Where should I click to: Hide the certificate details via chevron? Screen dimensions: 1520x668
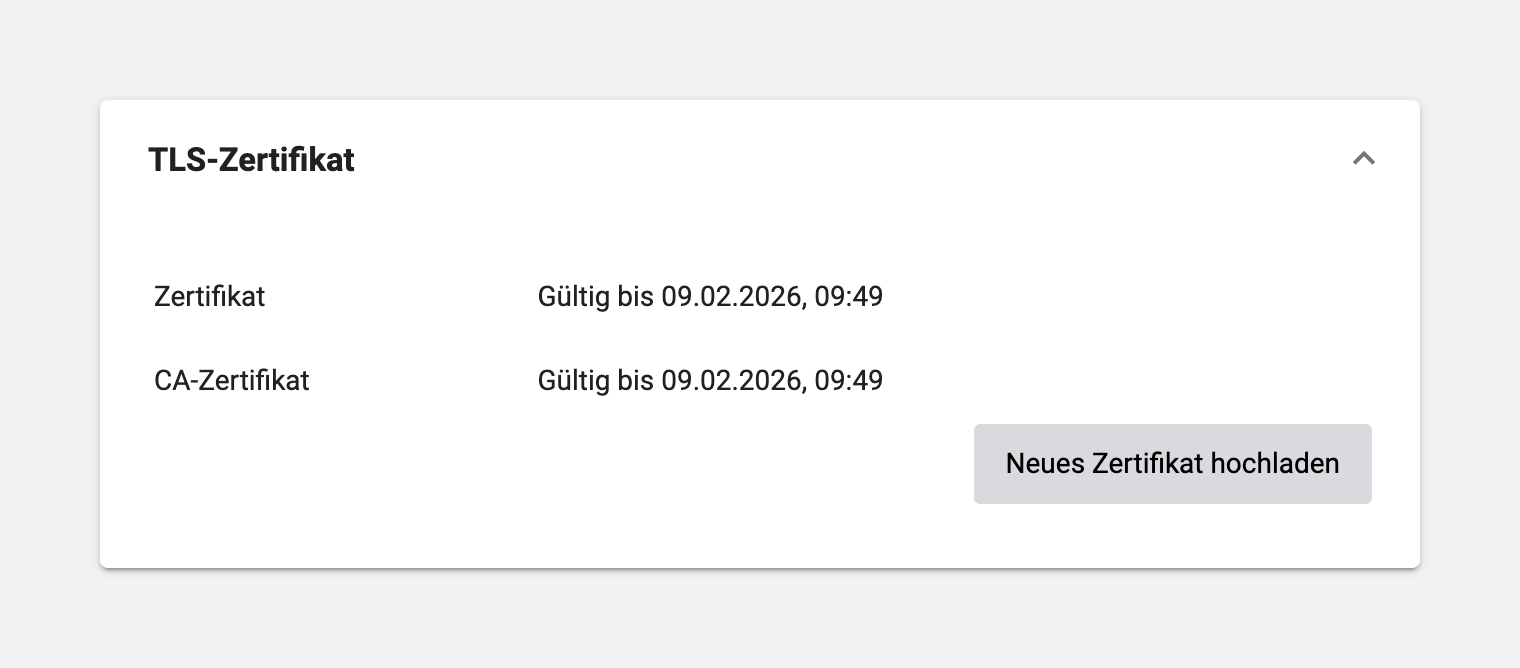(1364, 159)
